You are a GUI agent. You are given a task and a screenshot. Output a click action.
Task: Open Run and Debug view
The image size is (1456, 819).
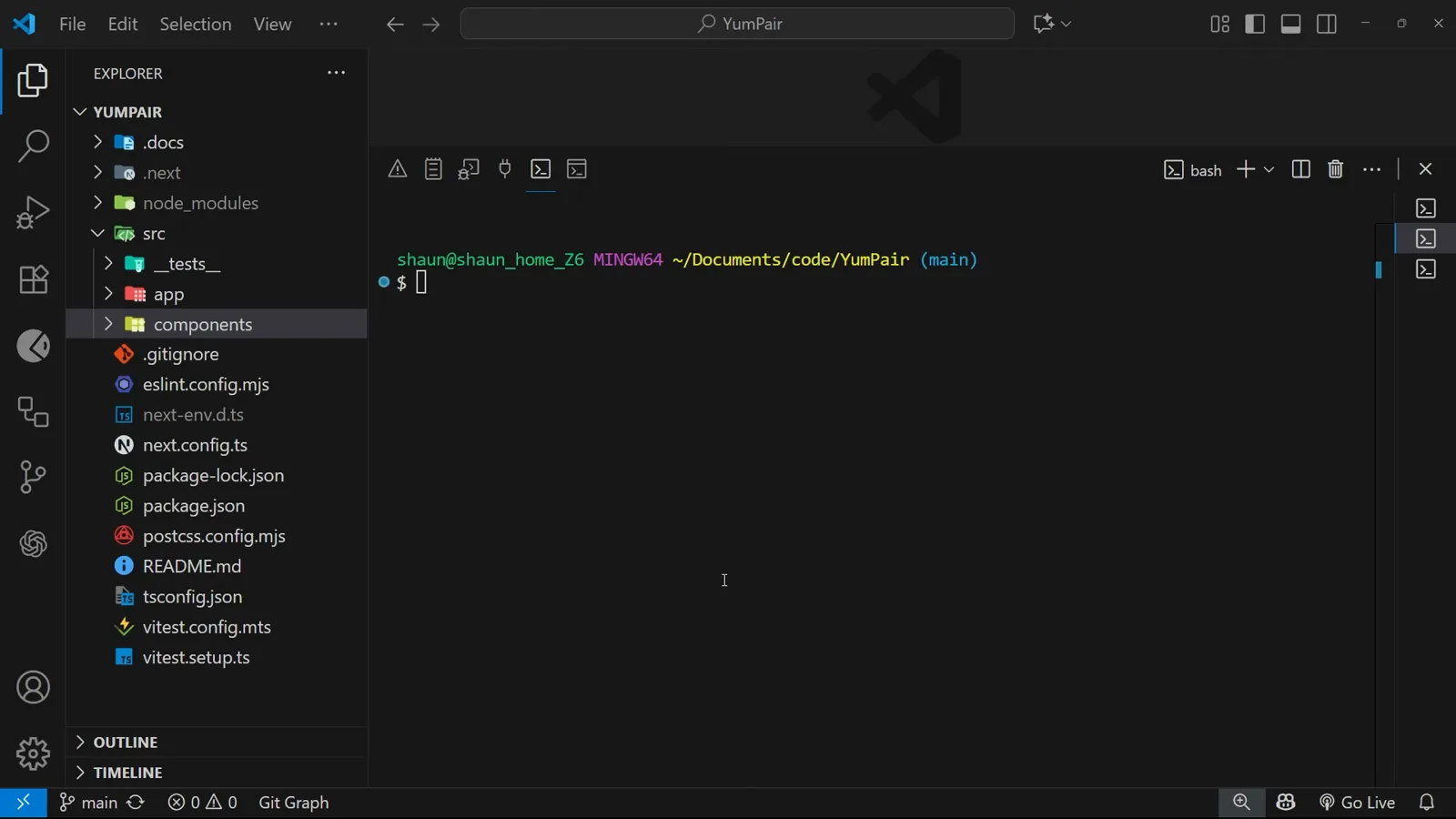pyautogui.click(x=34, y=213)
